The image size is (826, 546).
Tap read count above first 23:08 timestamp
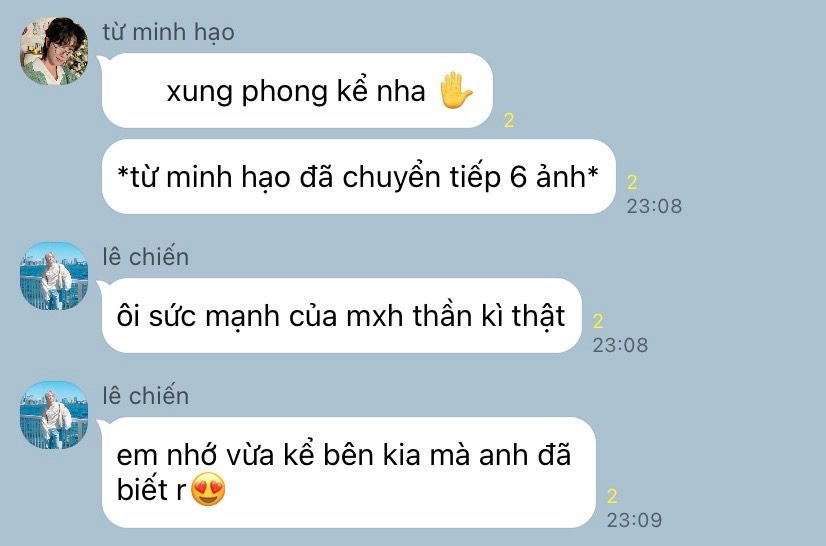632,182
